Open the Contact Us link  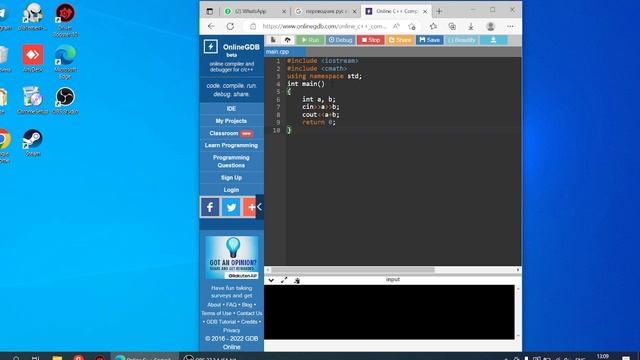(249, 313)
